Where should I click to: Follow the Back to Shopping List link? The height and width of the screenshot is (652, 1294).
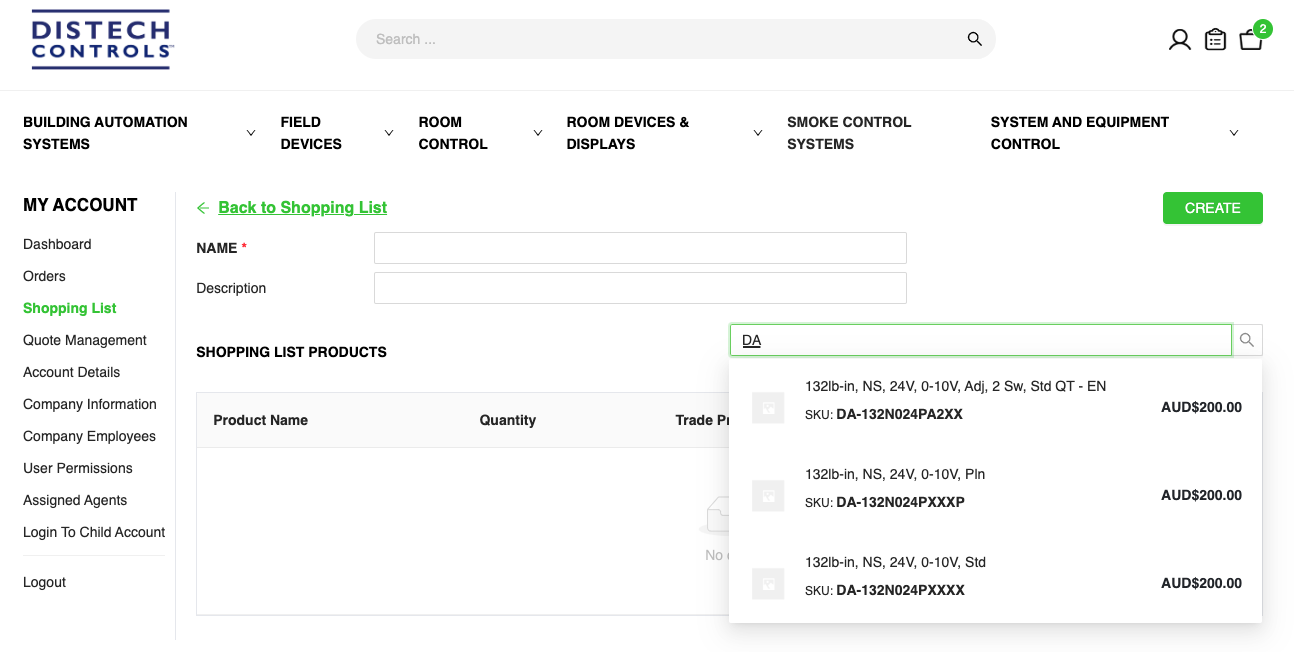click(x=302, y=208)
